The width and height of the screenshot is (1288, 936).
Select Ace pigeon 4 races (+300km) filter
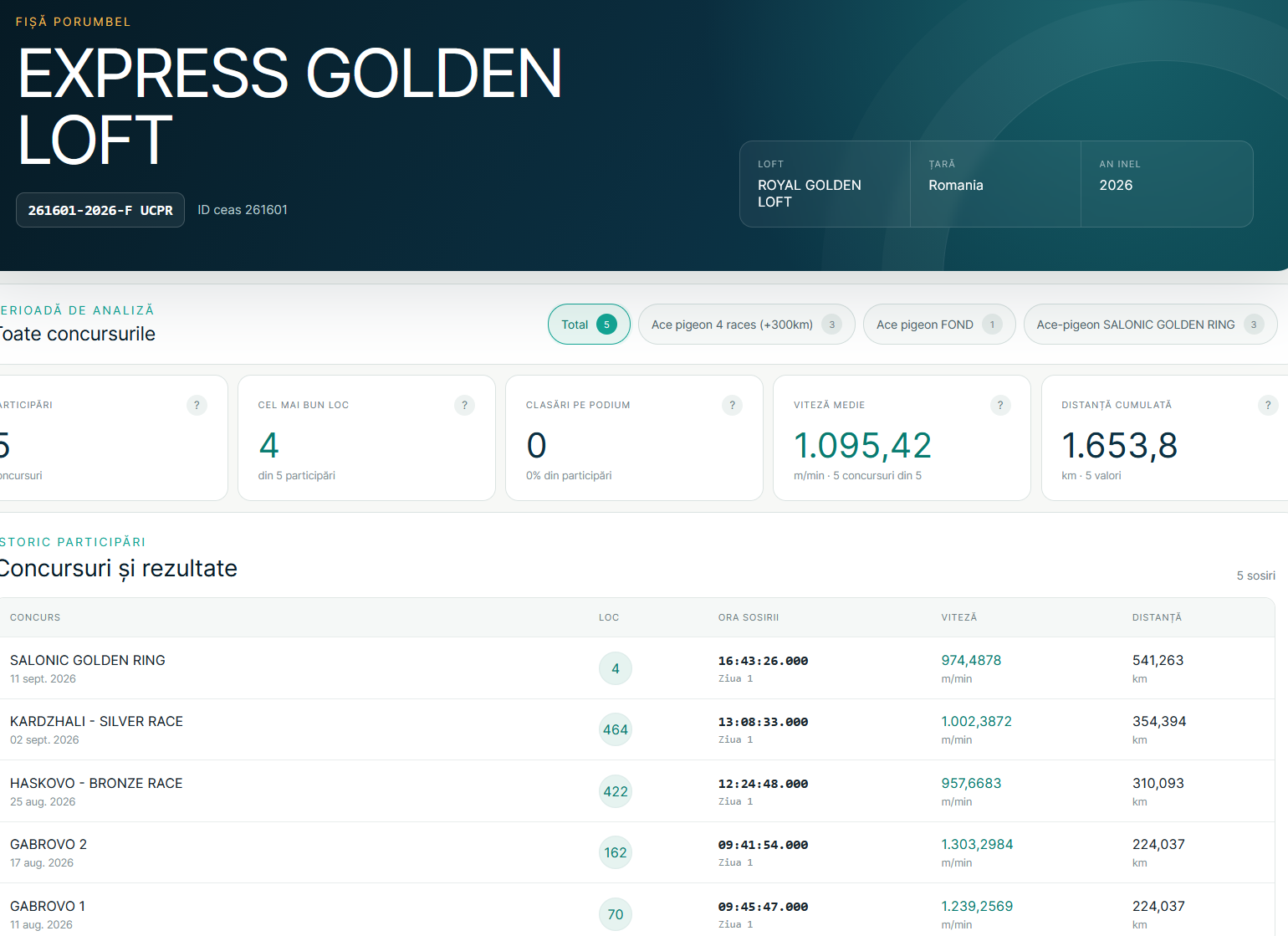click(746, 325)
